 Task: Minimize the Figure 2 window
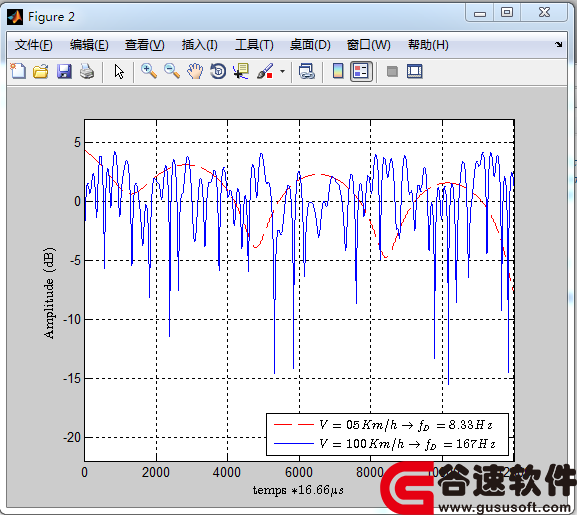tap(480, 14)
